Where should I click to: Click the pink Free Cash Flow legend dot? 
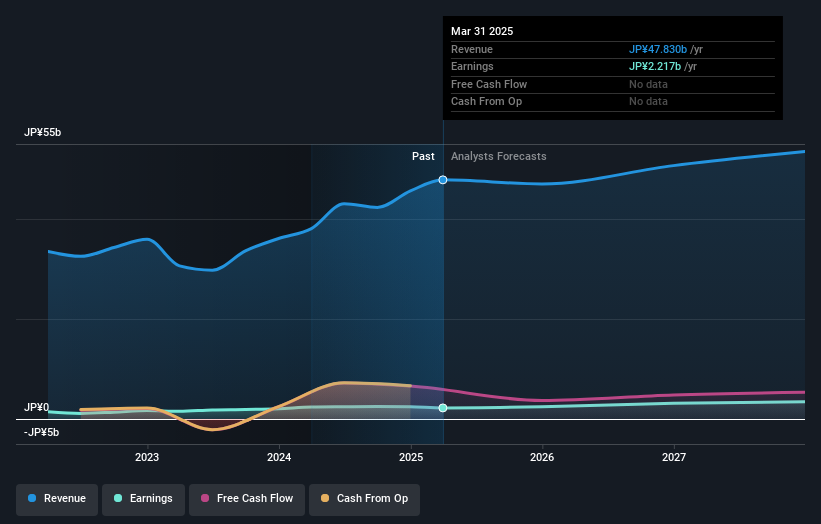(205, 498)
